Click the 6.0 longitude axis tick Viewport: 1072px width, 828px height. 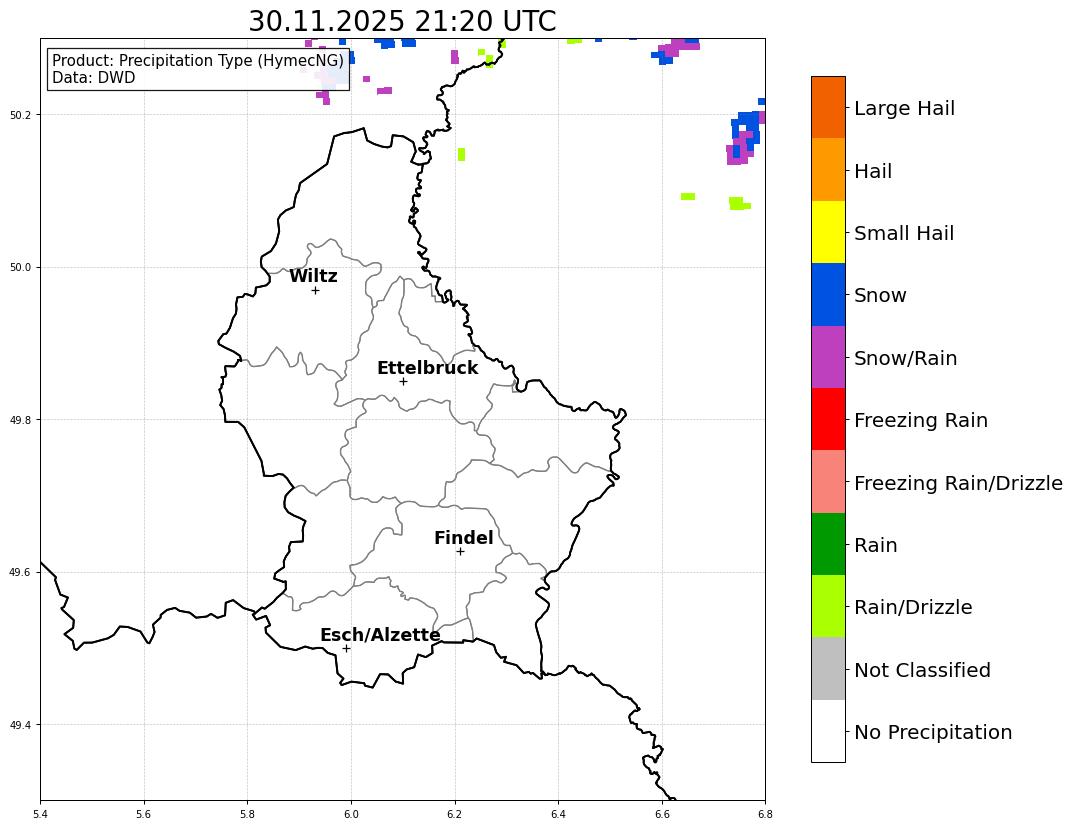tap(351, 814)
